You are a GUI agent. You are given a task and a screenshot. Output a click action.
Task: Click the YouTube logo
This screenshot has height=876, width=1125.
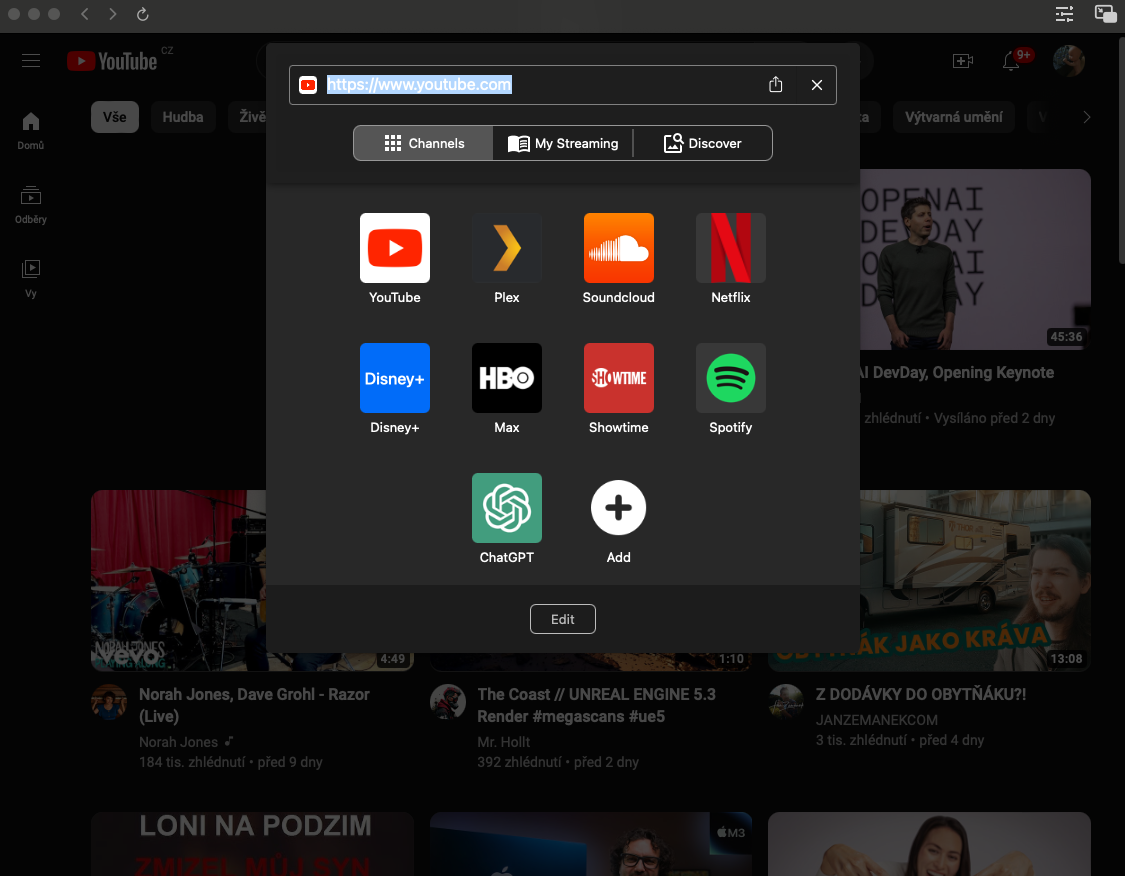(112, 61)
